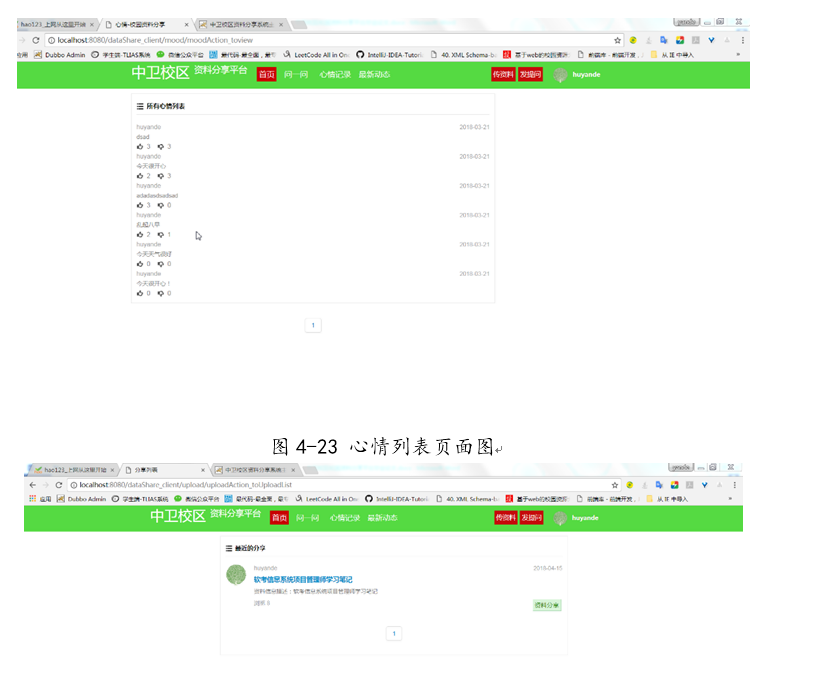This screenshot has width=828, height=684.
Task: Click thumbs-up on '乱起八早' mood entry
Action: (x=140, y=234)
